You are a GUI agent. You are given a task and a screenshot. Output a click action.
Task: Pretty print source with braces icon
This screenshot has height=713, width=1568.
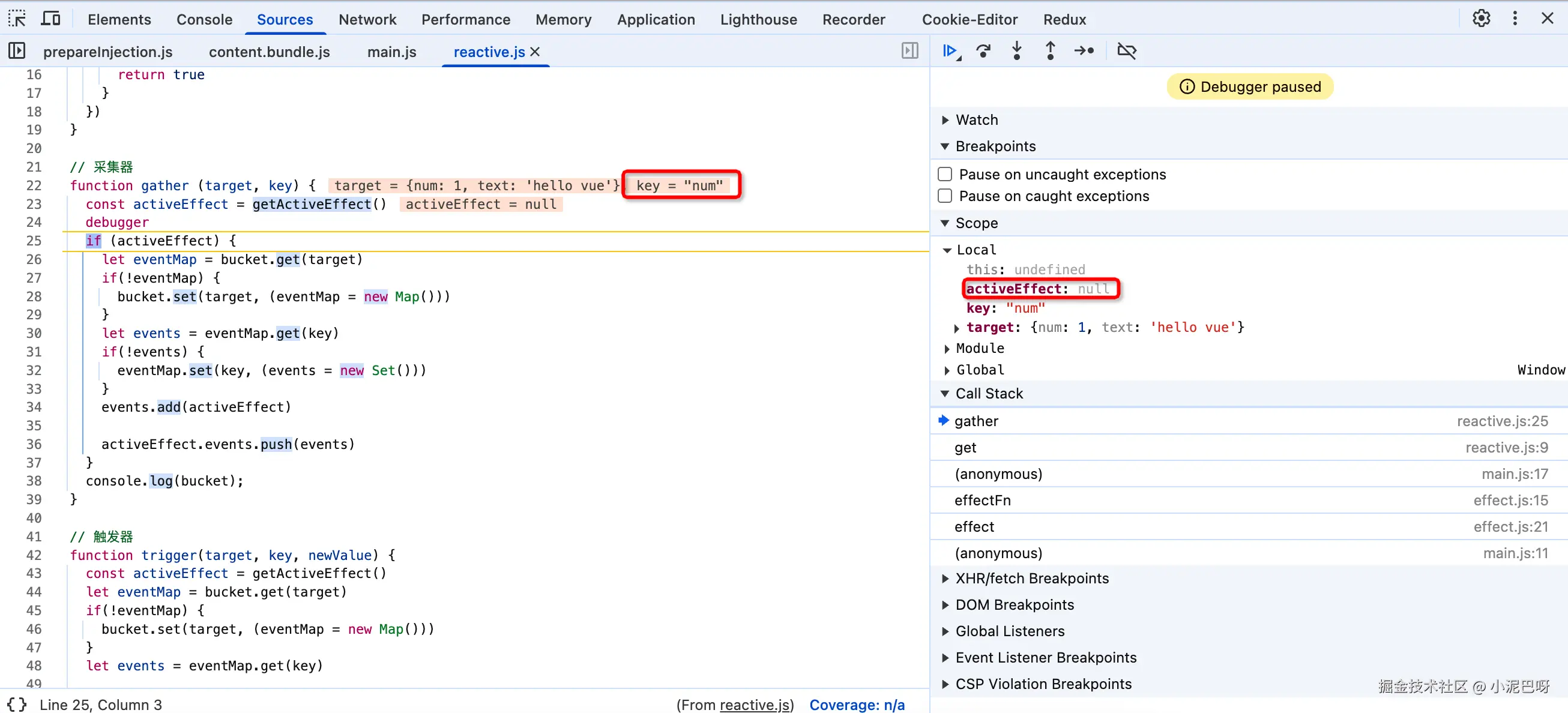pyautogui.click(x=17, y=704)
